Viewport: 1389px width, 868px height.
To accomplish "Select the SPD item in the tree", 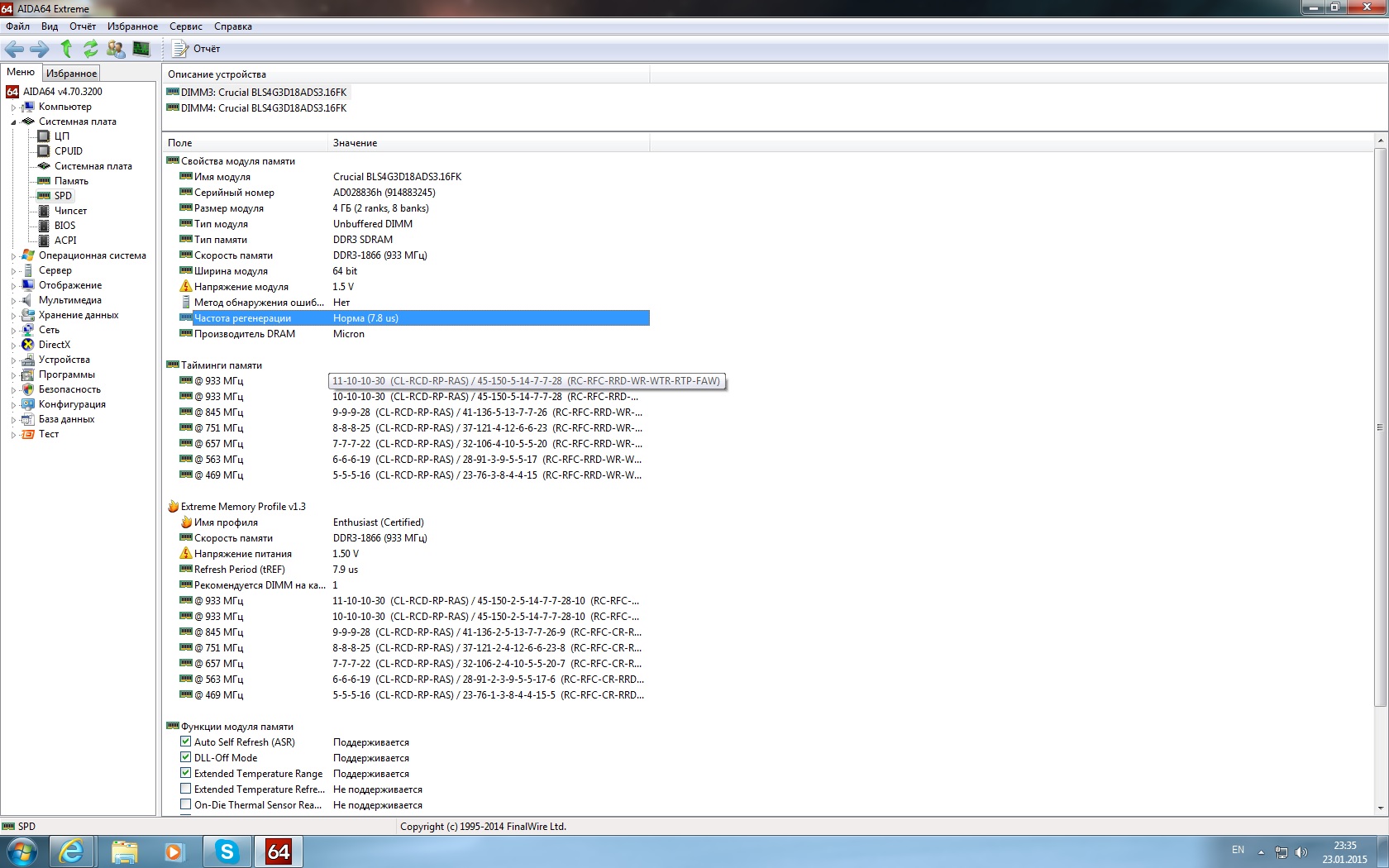I will click(x=64, y=196).
